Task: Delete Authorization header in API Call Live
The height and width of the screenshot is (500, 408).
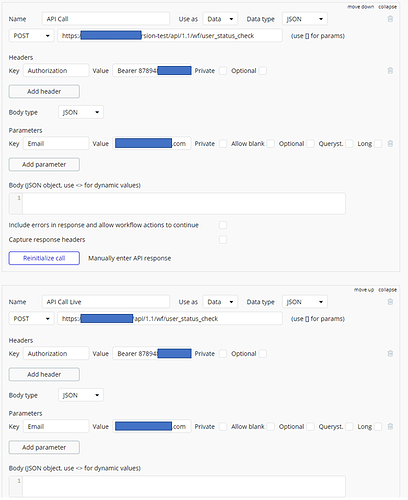Action: (390, 354)
